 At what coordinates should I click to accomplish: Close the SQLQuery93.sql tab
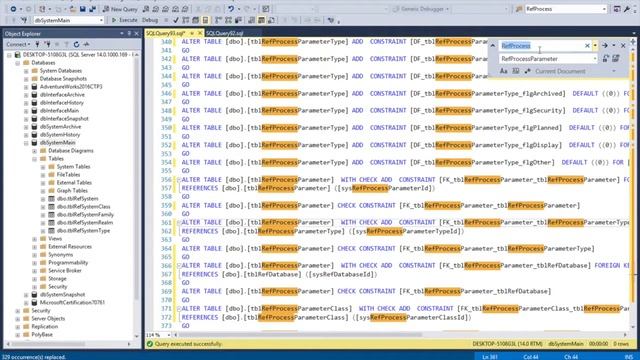click(x=200, y=33)
